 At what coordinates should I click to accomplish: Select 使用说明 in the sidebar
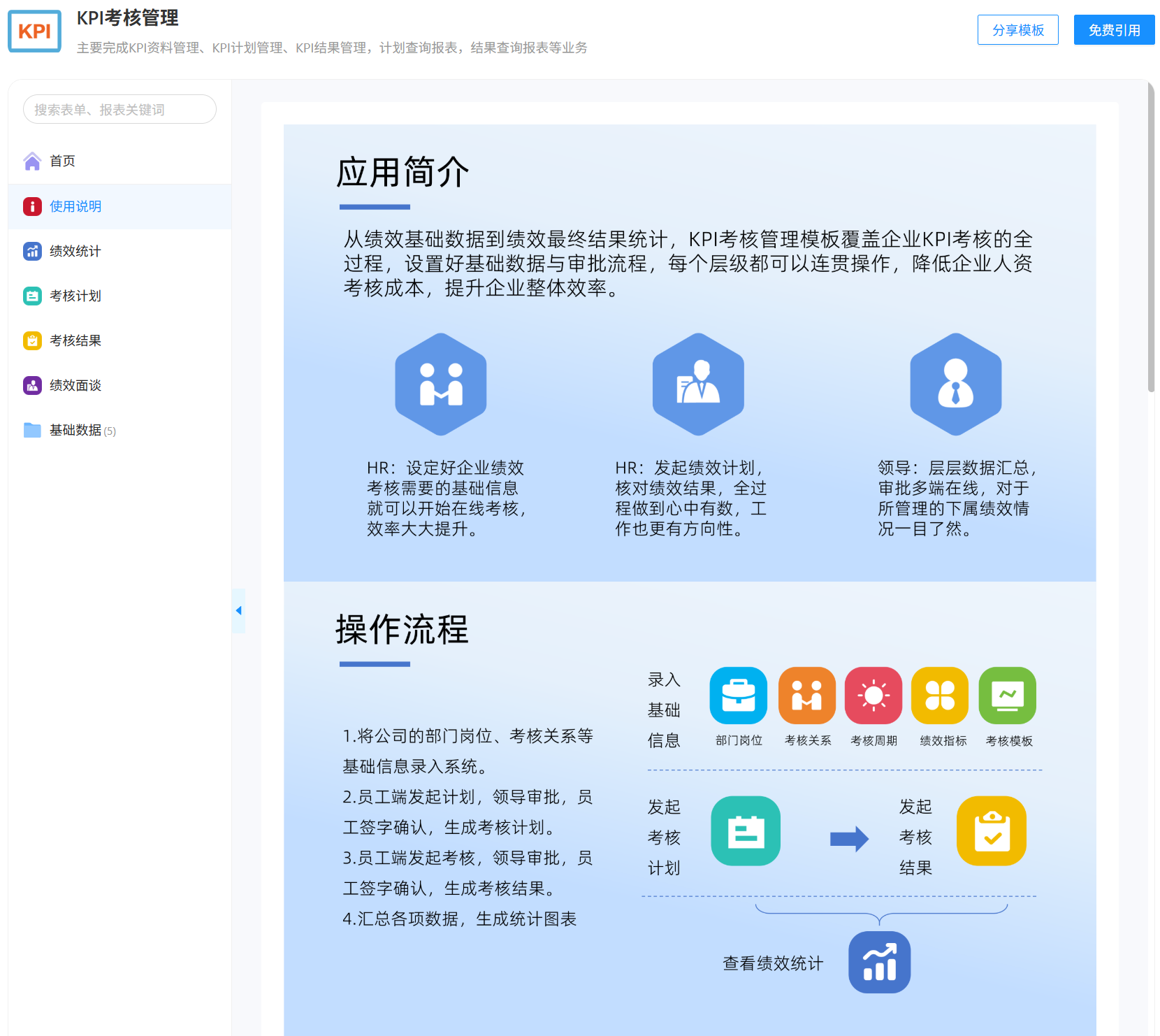75,206
